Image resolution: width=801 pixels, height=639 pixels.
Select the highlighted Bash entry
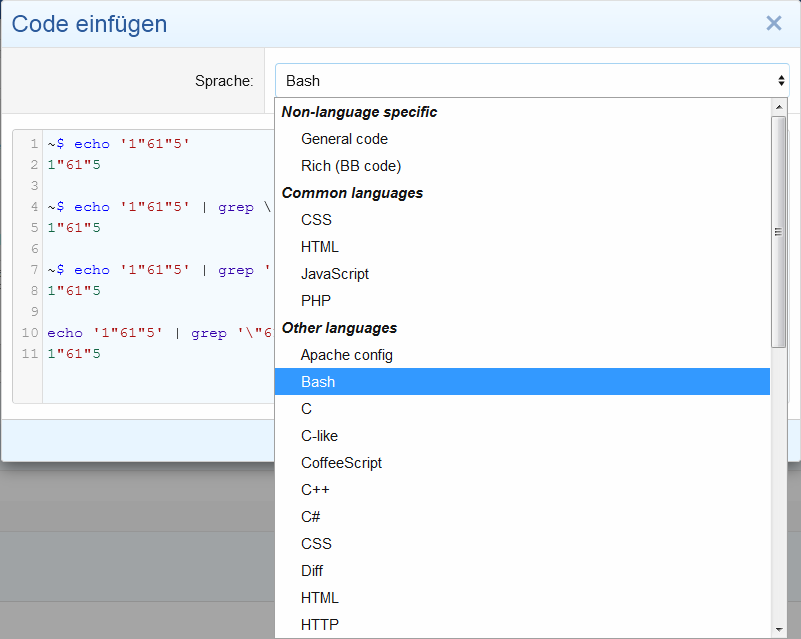(317, 382)
